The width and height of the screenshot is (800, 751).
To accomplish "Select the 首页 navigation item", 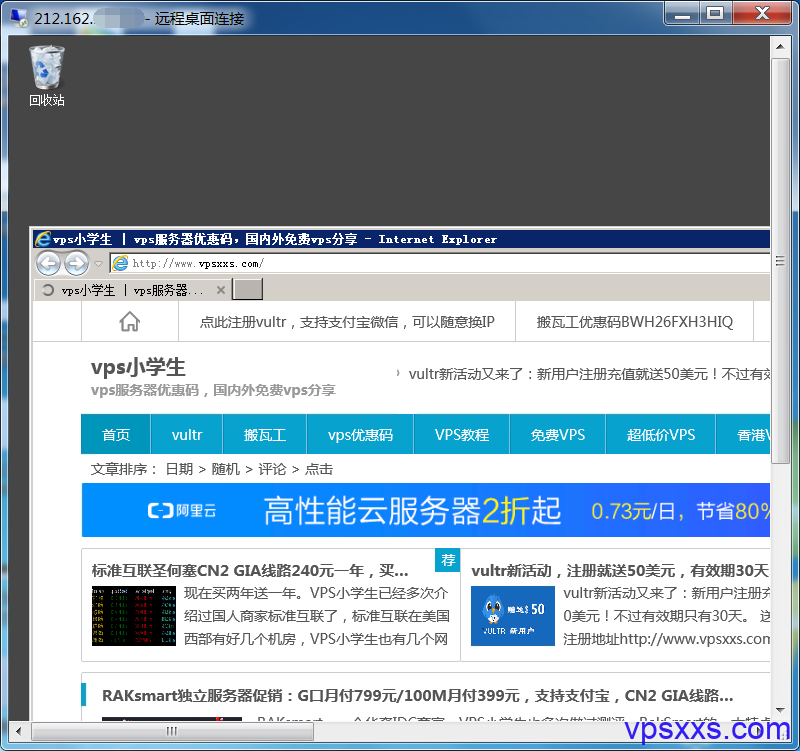I will coord(116,434).
